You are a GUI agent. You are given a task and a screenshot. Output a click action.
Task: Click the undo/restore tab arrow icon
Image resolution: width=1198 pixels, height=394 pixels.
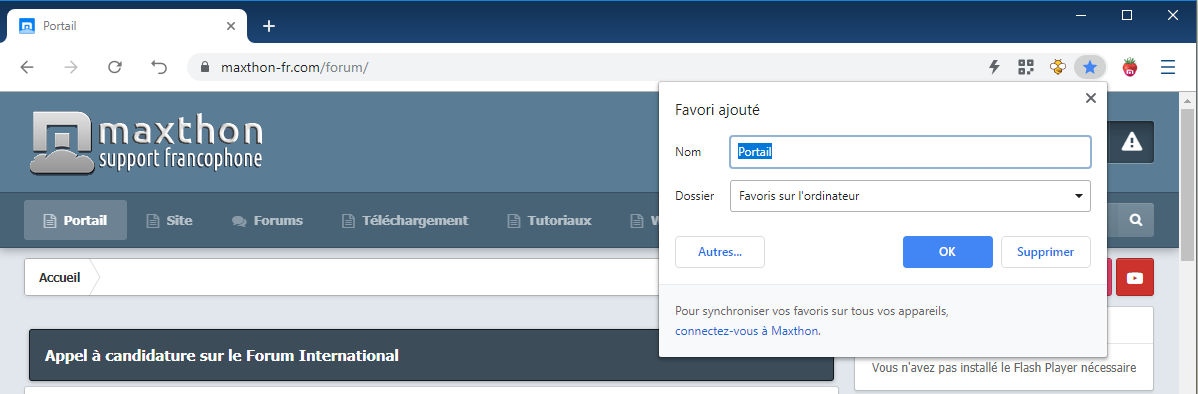[159, 67]
